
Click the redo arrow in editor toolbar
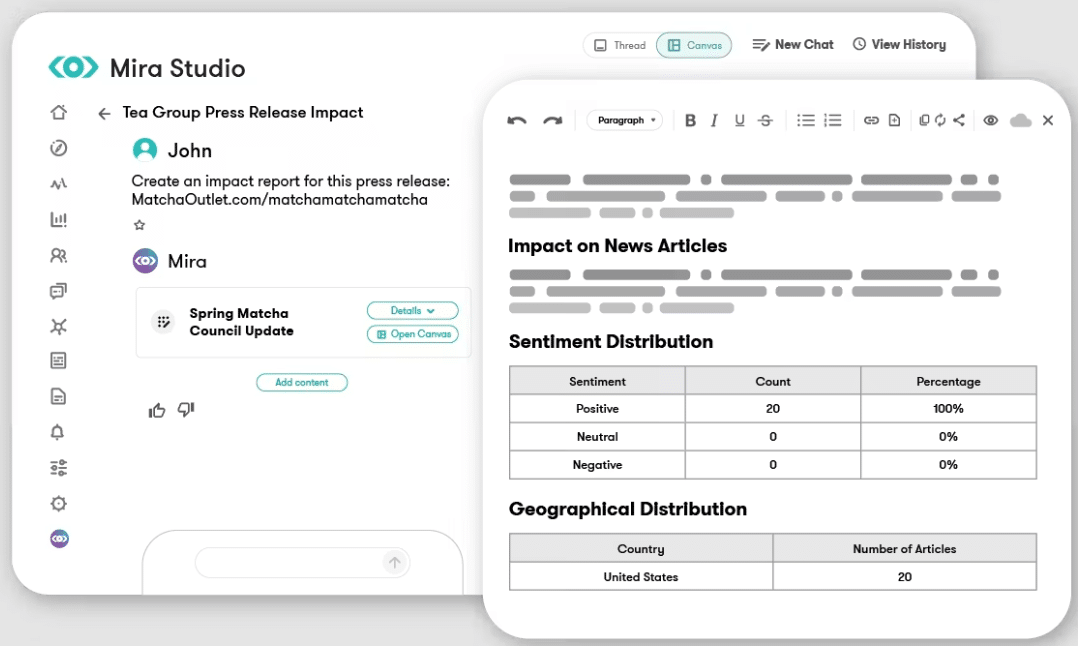click(x=553, y=120)
